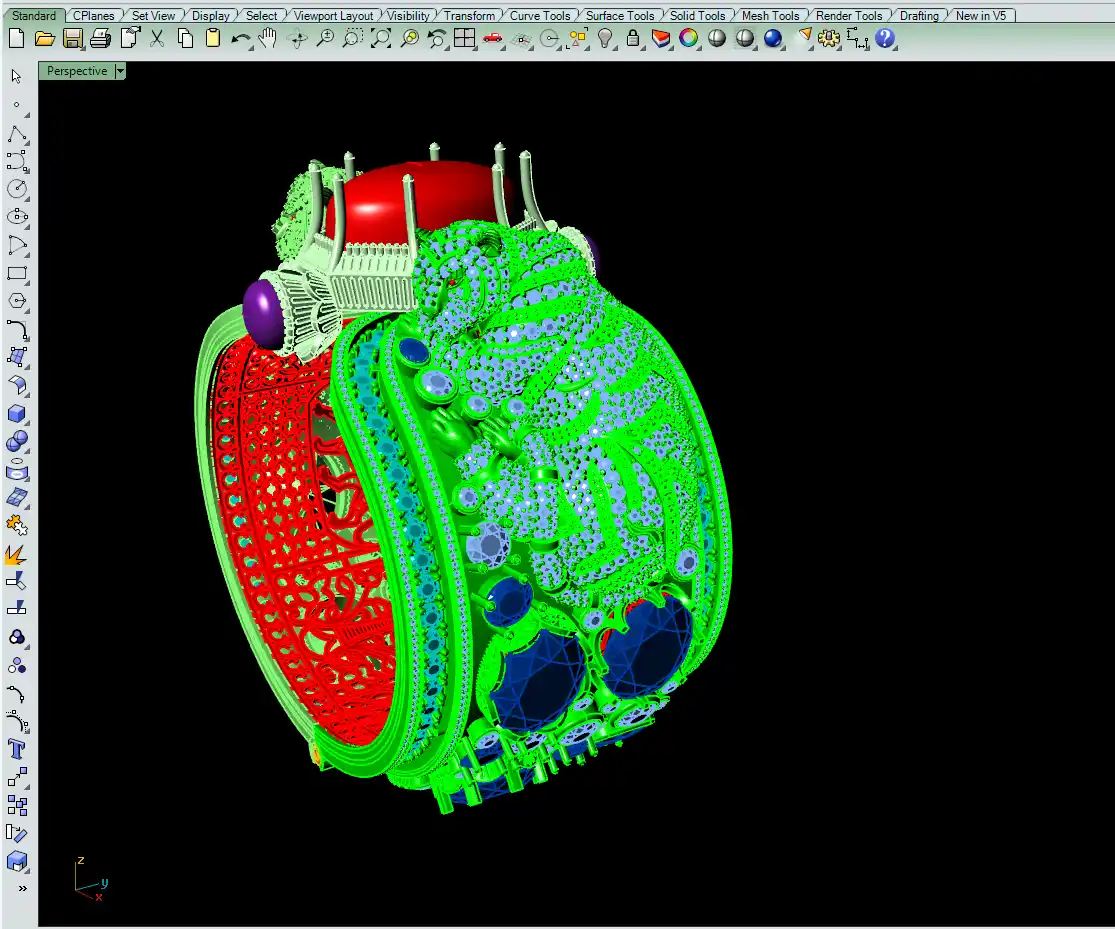
Task: Toggle Hide objects lightbulb icon
Action: coord(605,38)
